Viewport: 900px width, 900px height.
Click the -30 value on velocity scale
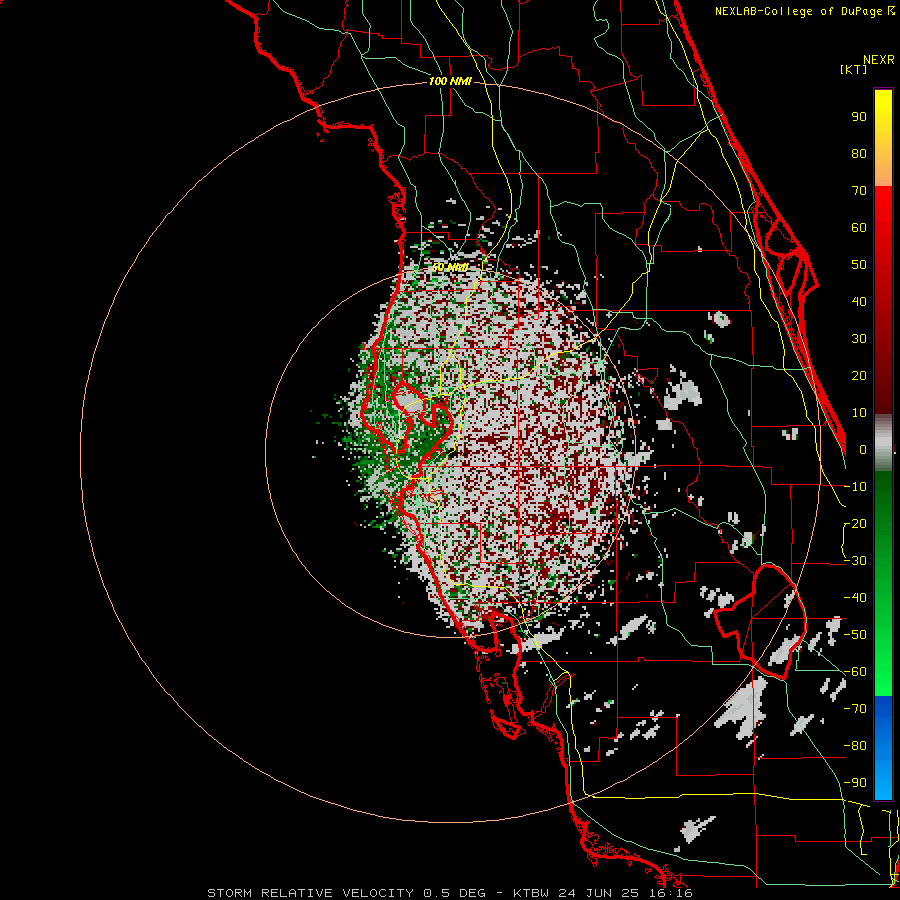pyautogui.click(x=855, y=561)
